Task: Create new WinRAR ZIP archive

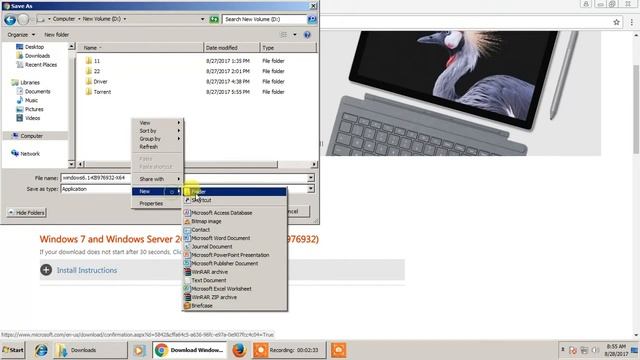Action: 235,297
